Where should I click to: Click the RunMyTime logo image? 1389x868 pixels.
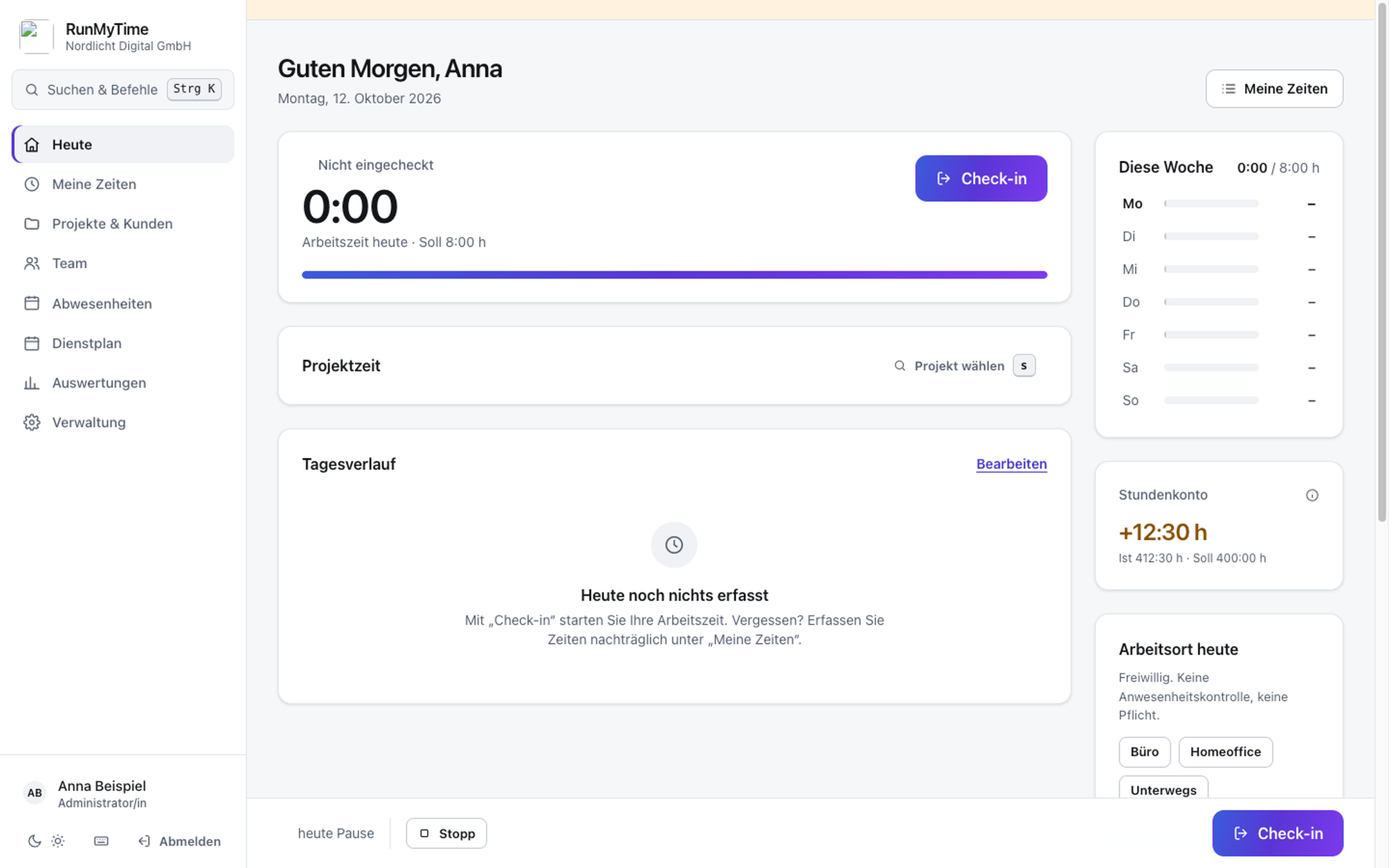(x=35, y=37)
